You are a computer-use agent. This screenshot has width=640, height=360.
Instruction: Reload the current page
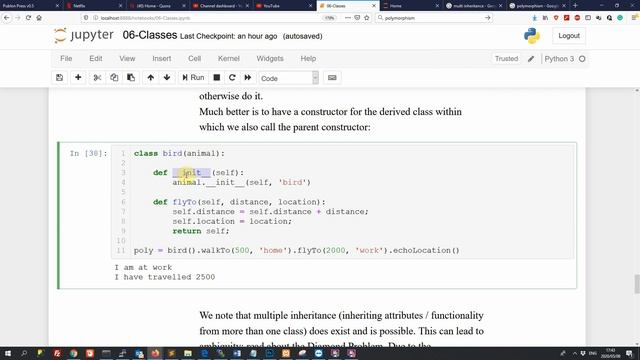[28, 18]
